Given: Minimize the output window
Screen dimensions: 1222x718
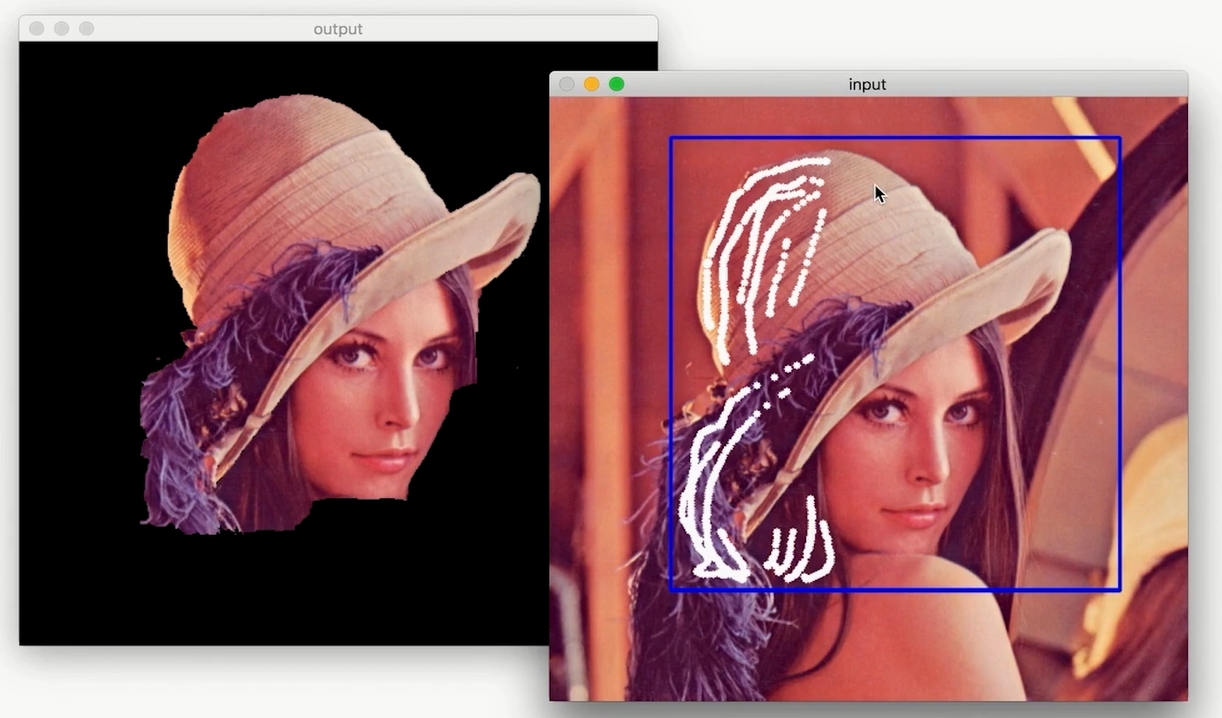Looking at the screenshot, I should tap(62, 29).
